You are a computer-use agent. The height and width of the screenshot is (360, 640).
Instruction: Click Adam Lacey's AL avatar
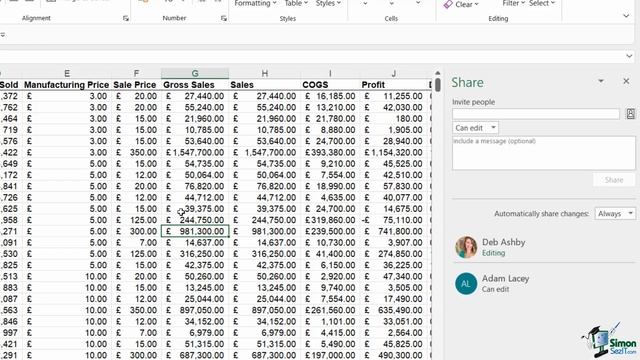(466, 284)
